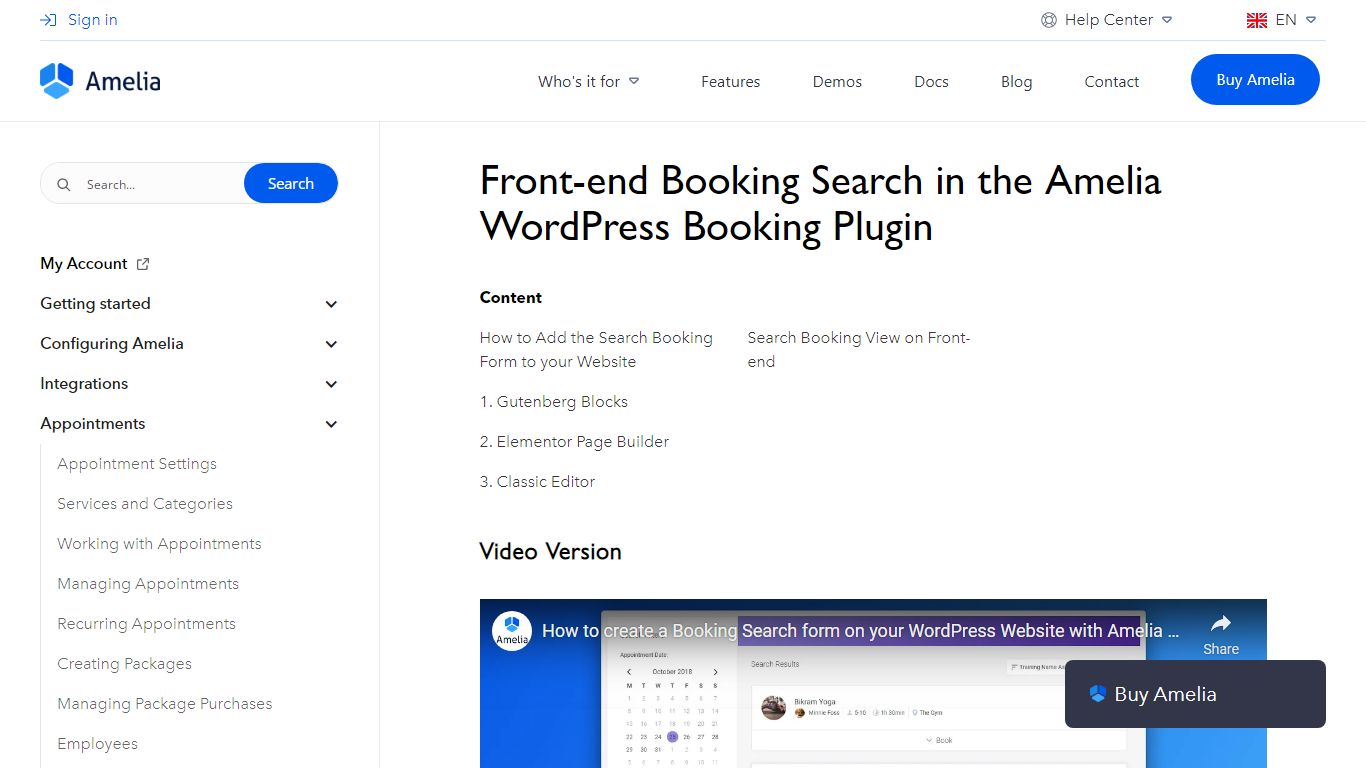Click the blue Buy Amelia header button
The height and width of the screenshot is (768, 1366).
[x=1255, y=80]
